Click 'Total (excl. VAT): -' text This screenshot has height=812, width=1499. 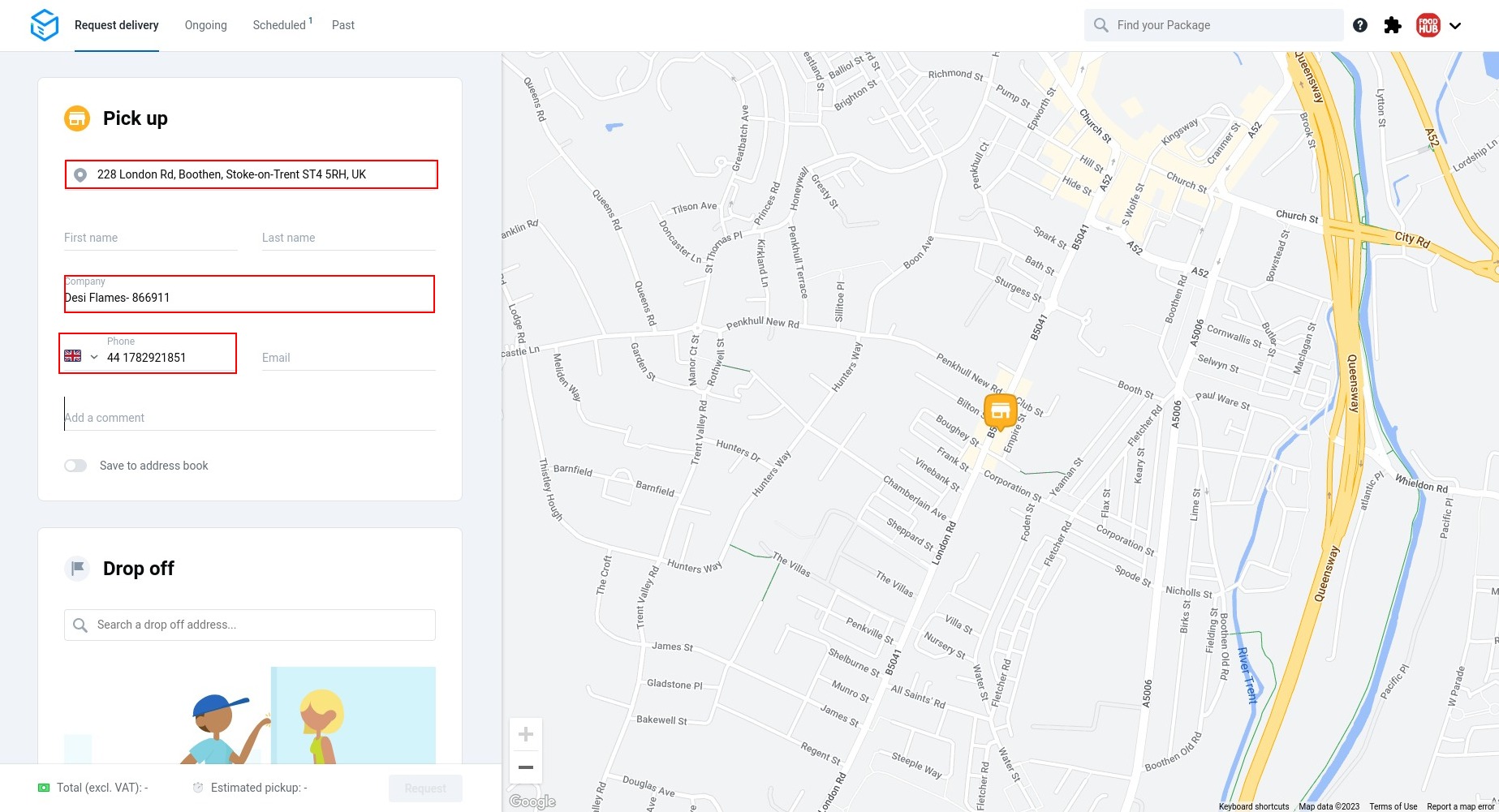pyautogui.click(x=102, y=788)
